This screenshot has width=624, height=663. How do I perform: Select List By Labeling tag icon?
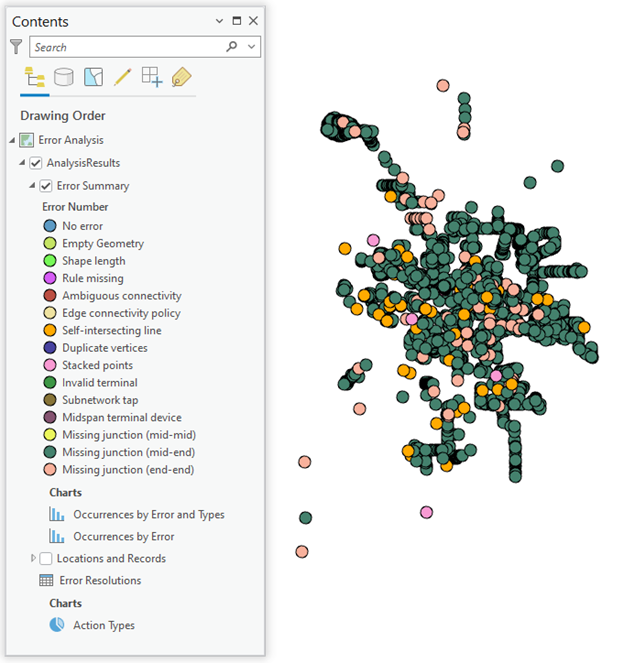pyautogui.click(x=181, y=77)
